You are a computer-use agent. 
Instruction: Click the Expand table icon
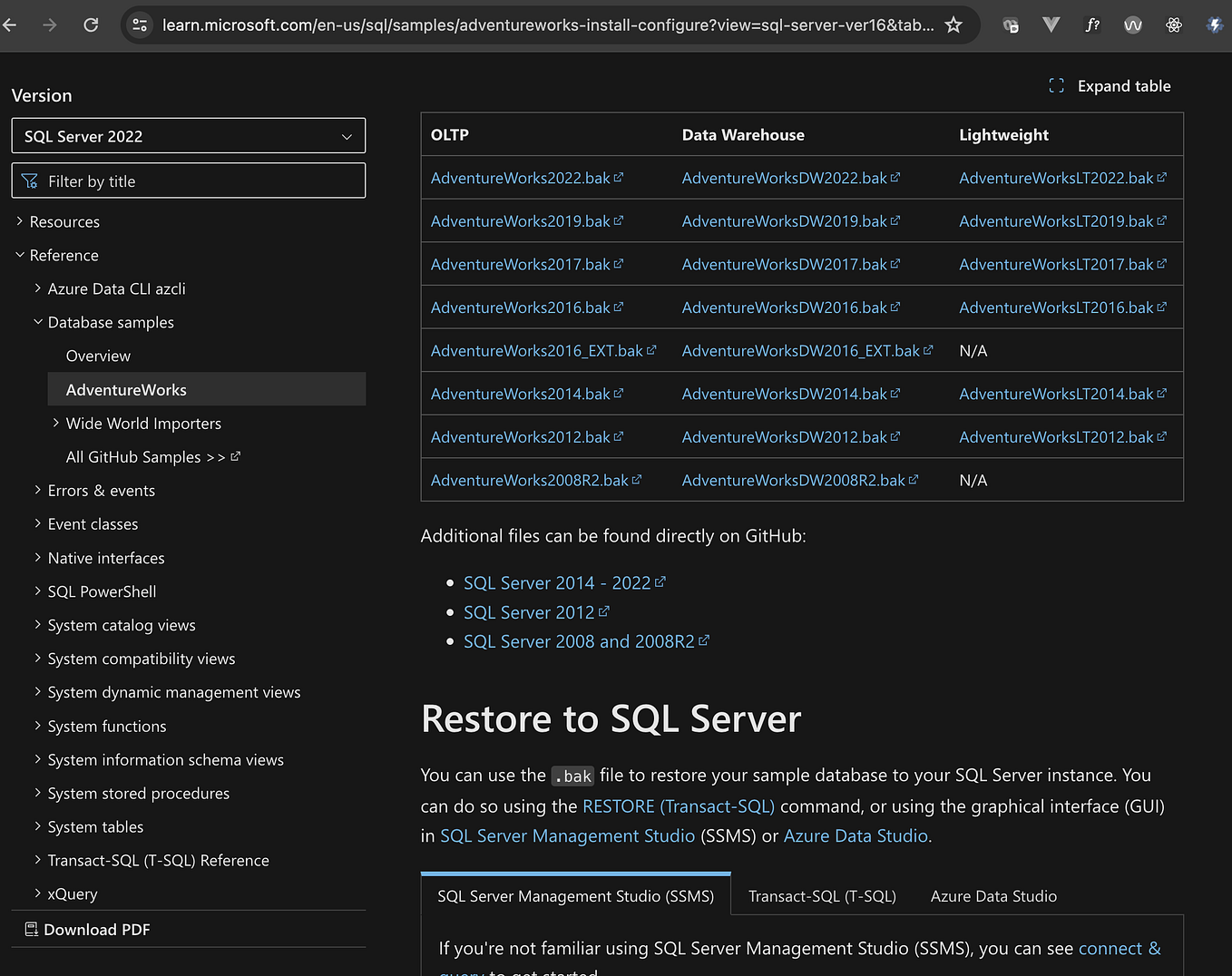[x=1056, y=86]
